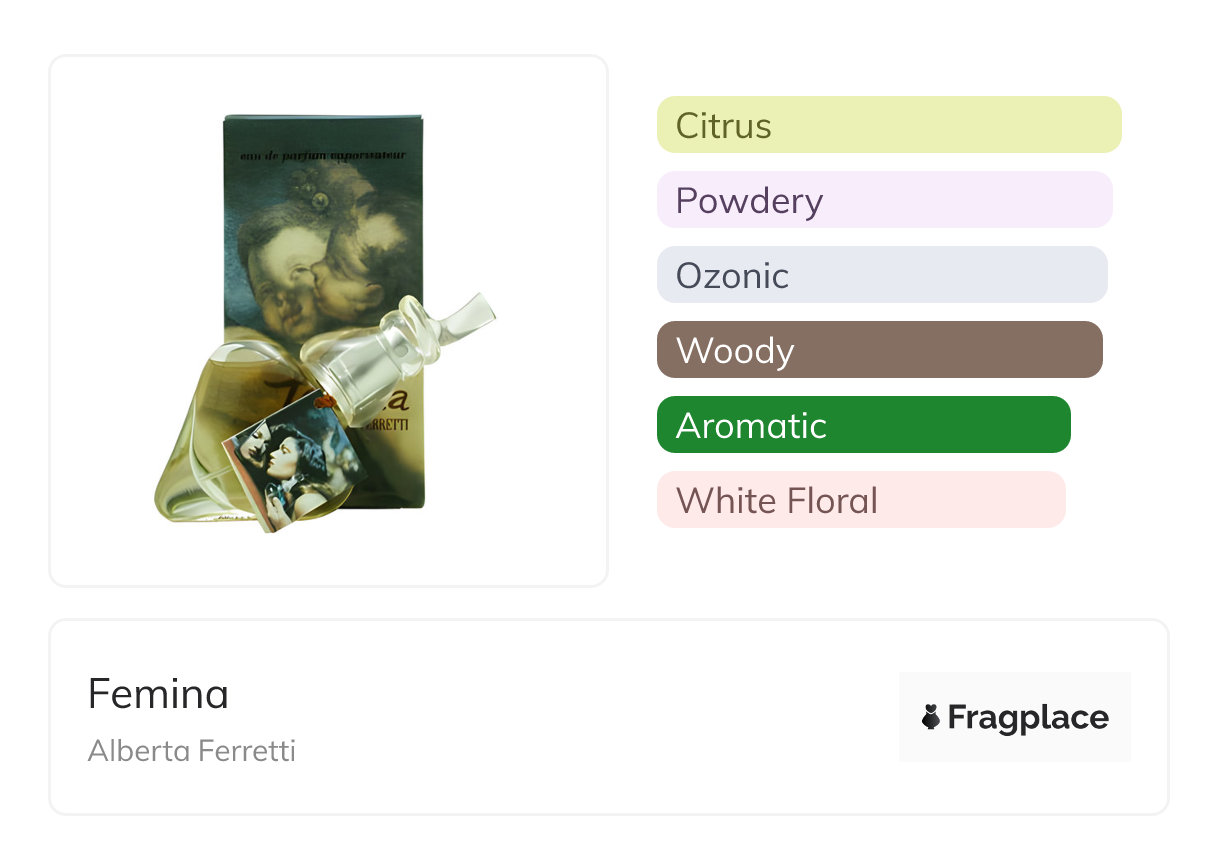Image resolution: width=1218 pixels, height=864 pixels.
Task: Click the 'eau de parfum vaporisateur' box text
Action: [324, 157]
